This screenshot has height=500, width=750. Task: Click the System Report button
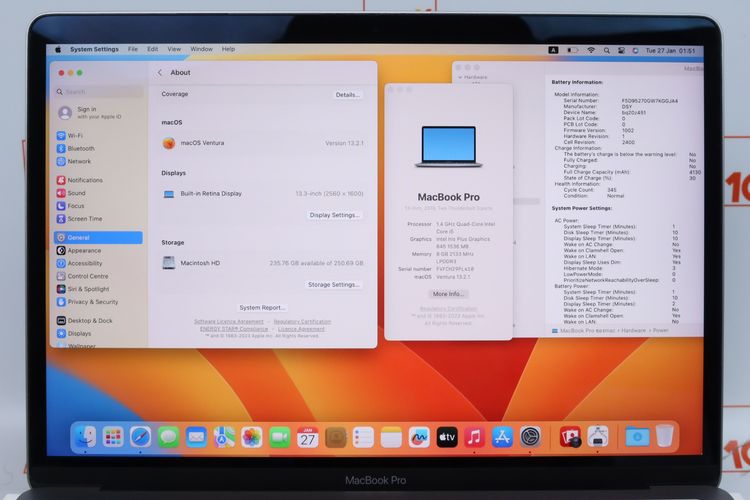pos(262,308)
